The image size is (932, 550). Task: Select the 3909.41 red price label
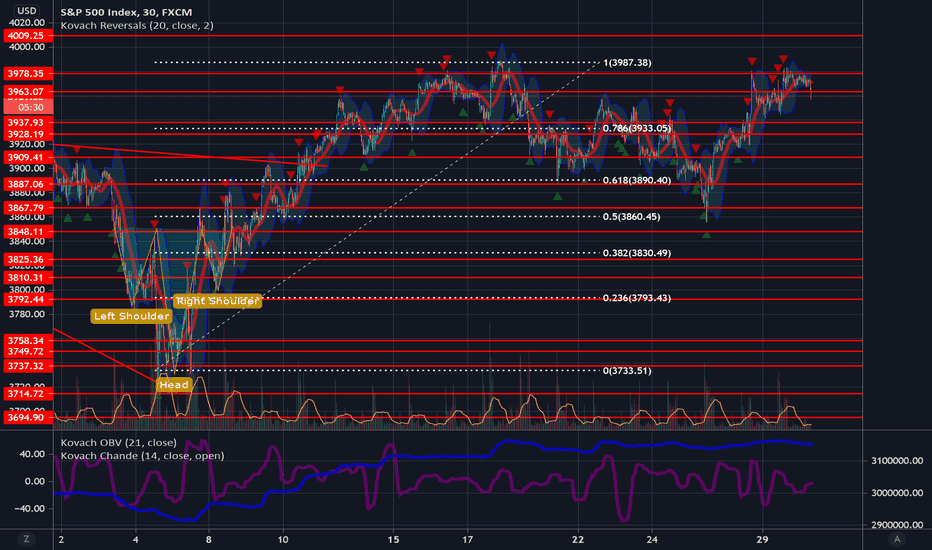pyautogui.click(x=28, y=158)
